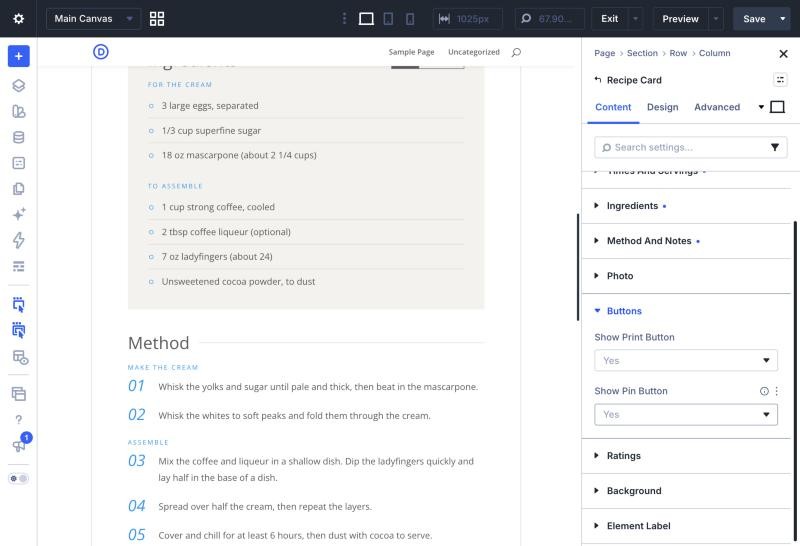Expand the Ratings settings group
Image resolution: width=800 pixels, height=546 pixels.
click(686, 456)
